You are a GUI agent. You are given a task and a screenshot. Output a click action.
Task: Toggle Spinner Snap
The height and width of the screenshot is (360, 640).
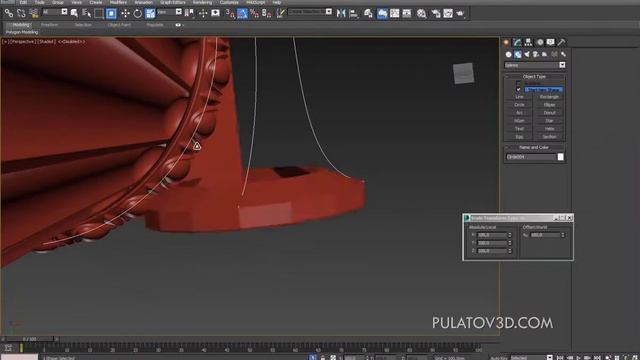[267, 13]
